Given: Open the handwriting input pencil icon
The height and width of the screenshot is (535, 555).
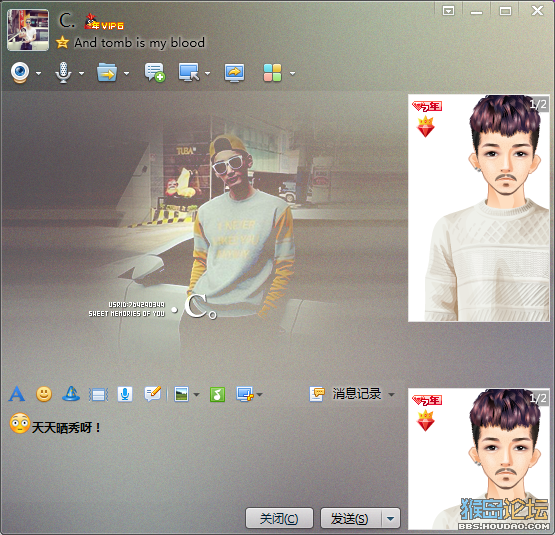Looking at the screenshot, I should (x=153, y=394).
